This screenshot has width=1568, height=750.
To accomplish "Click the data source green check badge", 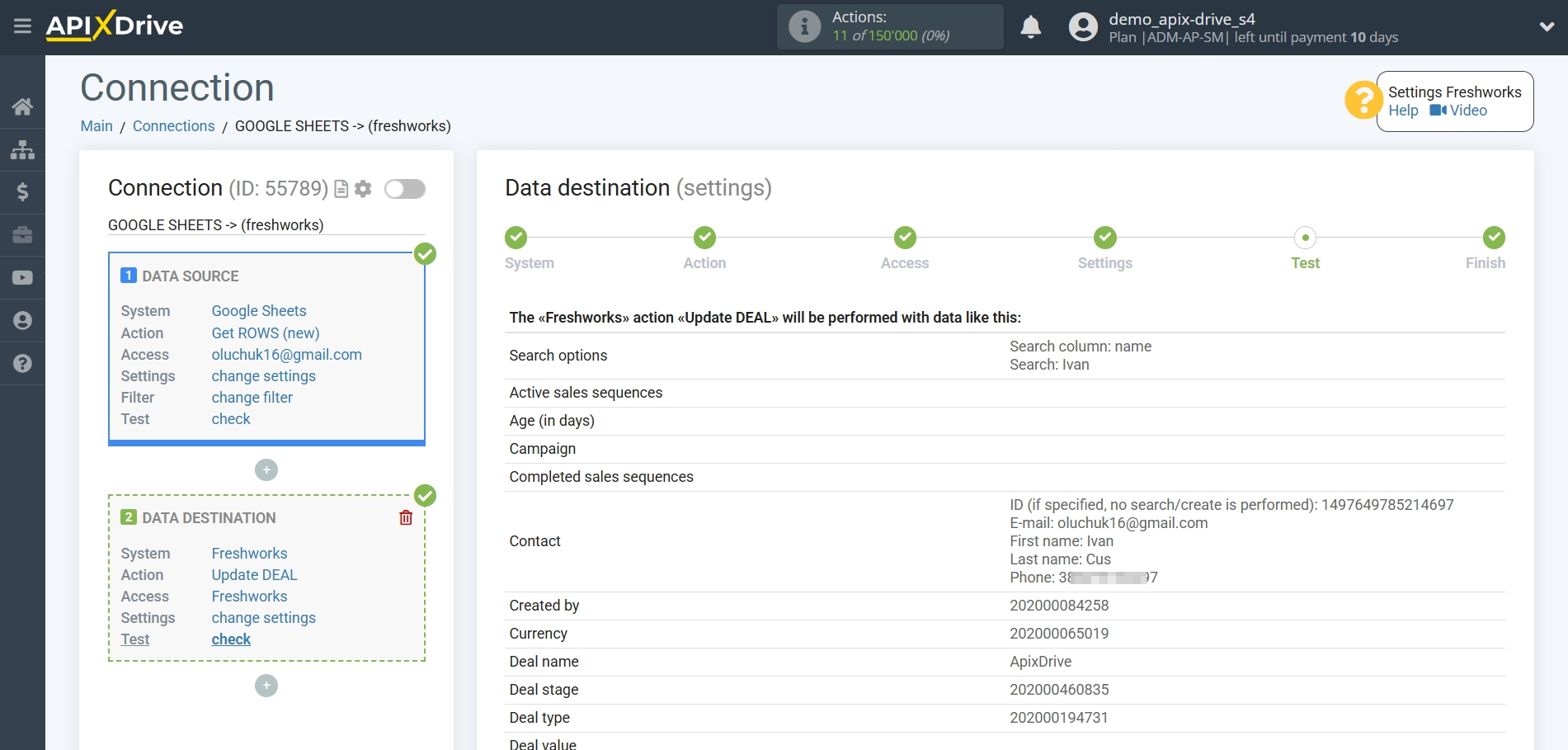I will tap(425, 253).
